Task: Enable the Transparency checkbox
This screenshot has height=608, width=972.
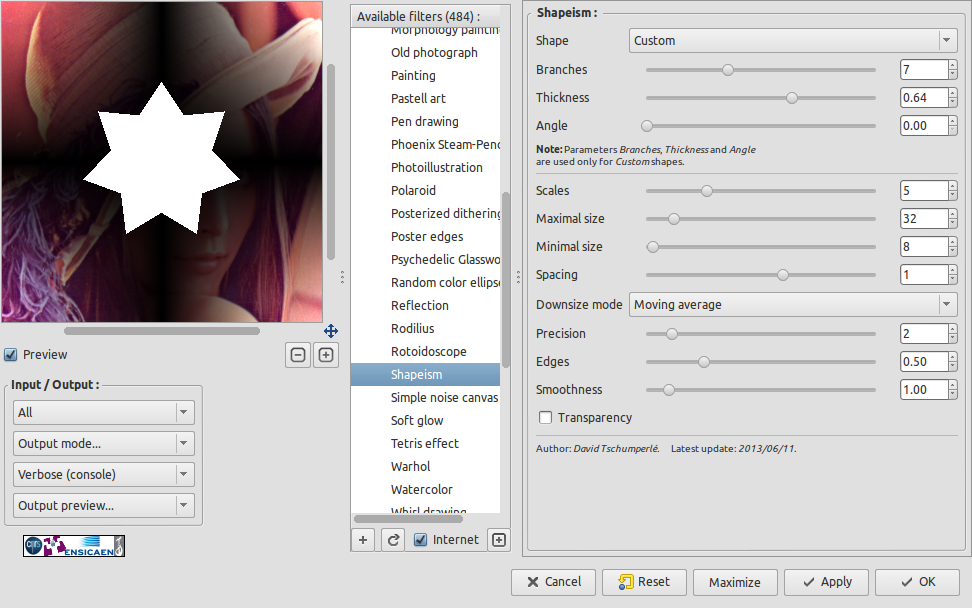Action: [x=546, y=418]
